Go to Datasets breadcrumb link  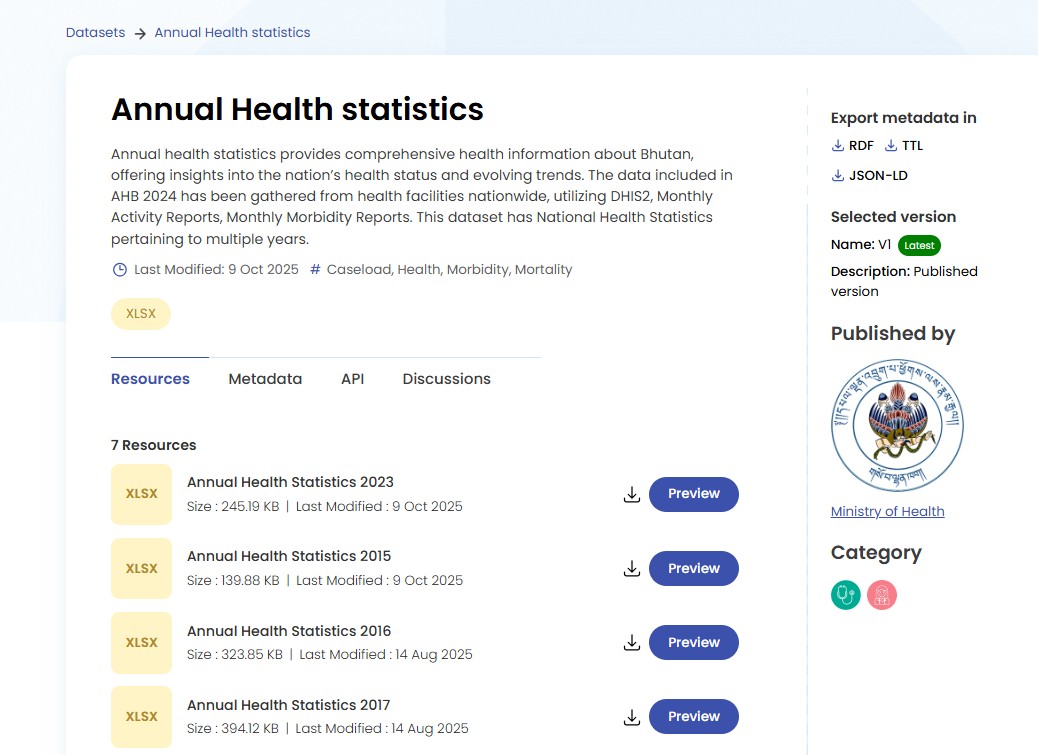[95, 33]
